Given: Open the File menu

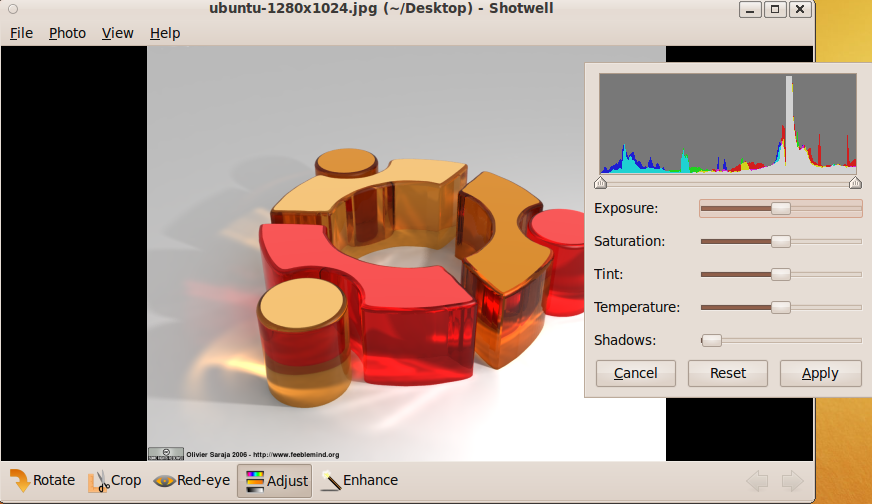Looking at the screenshot, I should click(21, 33).
